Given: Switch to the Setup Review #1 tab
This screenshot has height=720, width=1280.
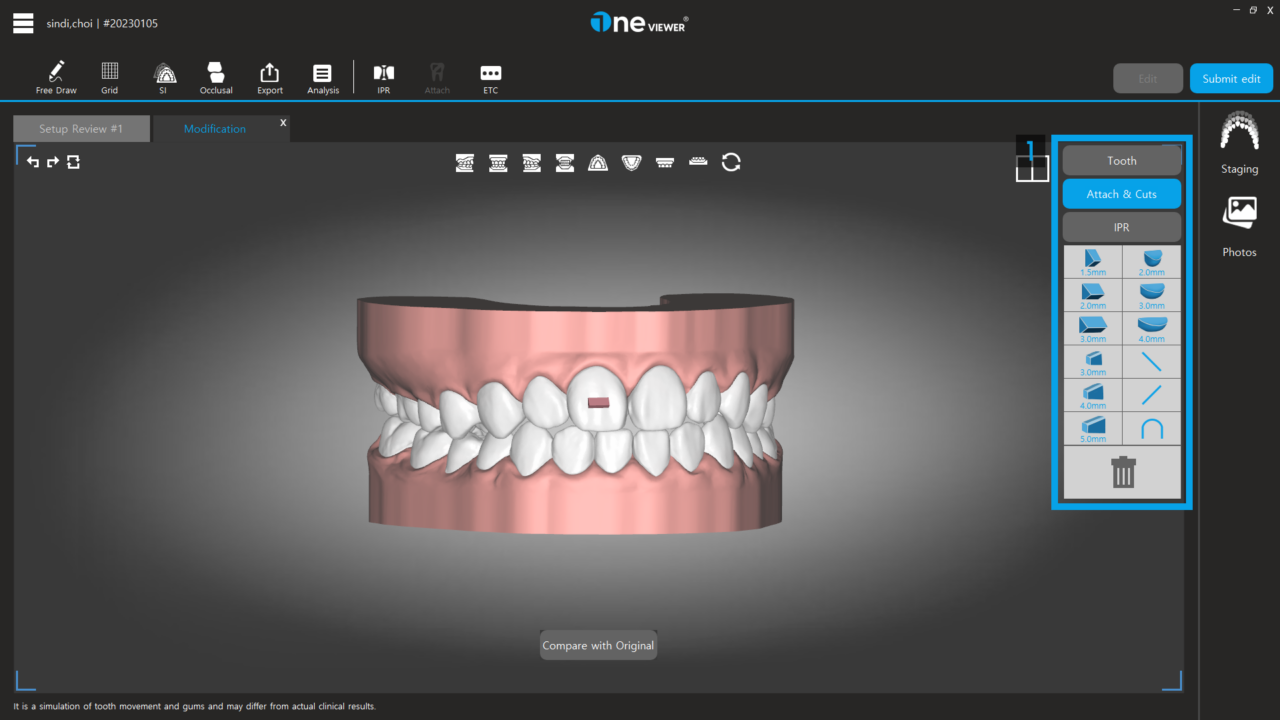Looking at the screenshot, I should click(x=80, y=128).
